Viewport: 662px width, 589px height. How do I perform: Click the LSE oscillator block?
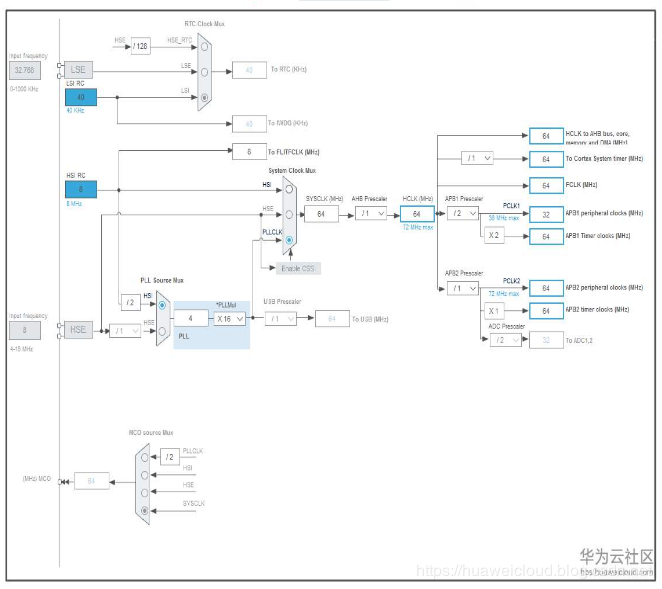tap(78, 70)
